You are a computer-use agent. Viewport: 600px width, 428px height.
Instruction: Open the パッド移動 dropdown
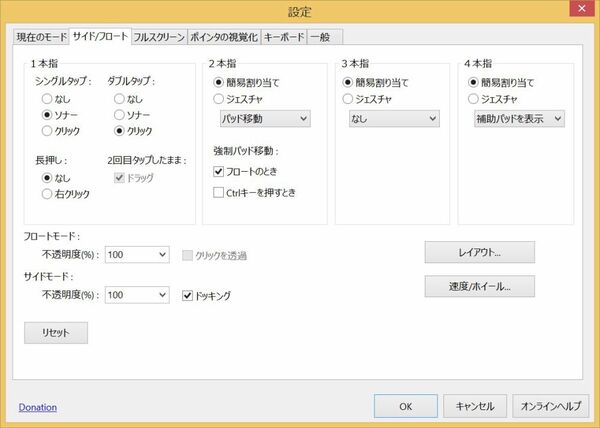click(265, 119)
